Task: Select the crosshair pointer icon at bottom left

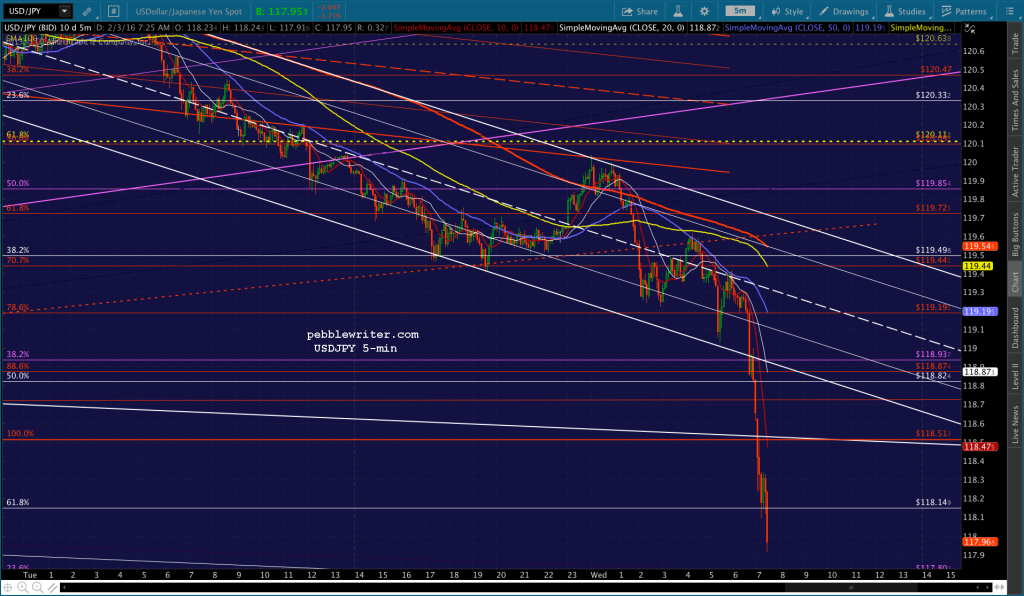Action: [x=8, y=588]
